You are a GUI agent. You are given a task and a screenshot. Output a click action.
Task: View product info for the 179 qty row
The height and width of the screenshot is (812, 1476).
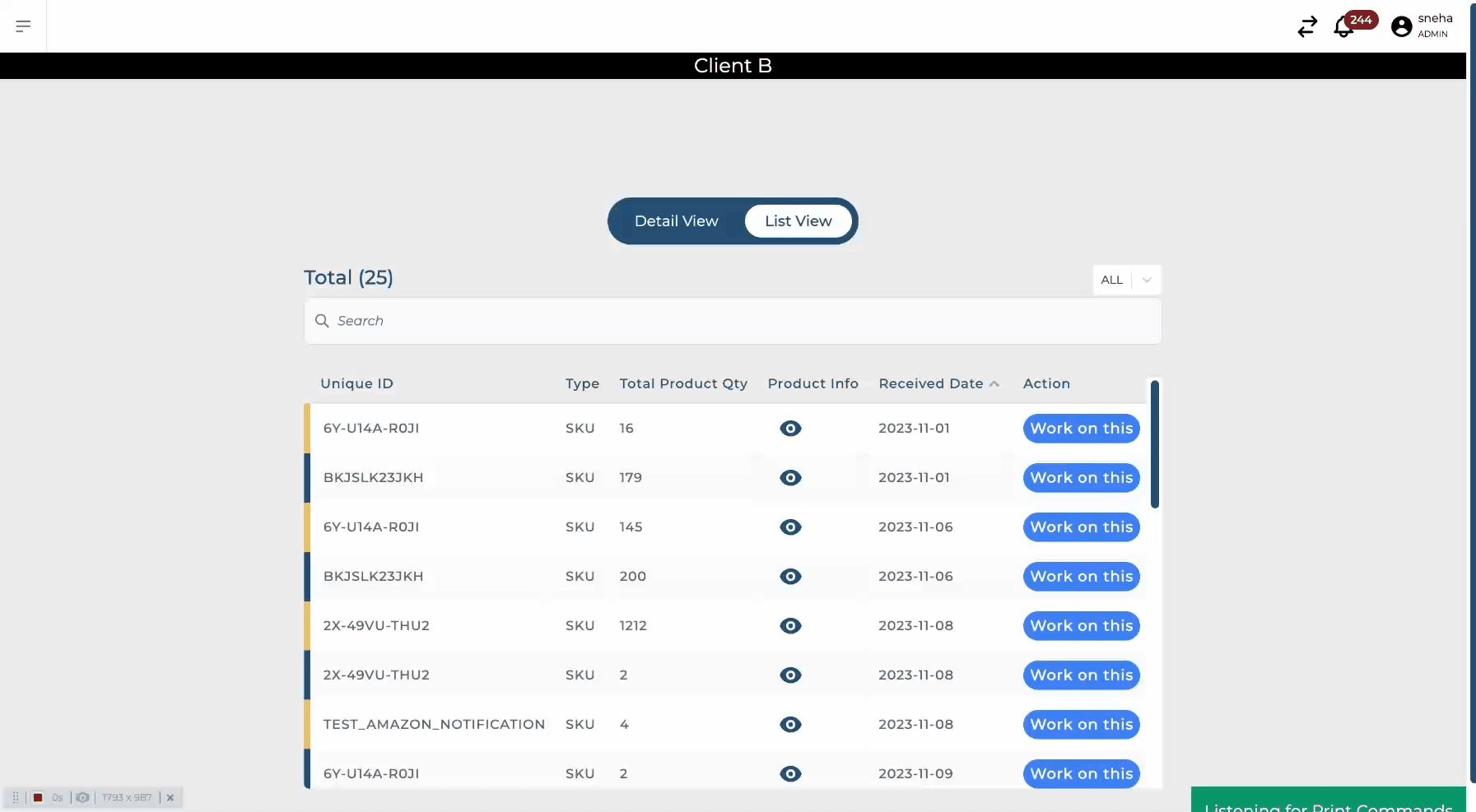point(790,478)
